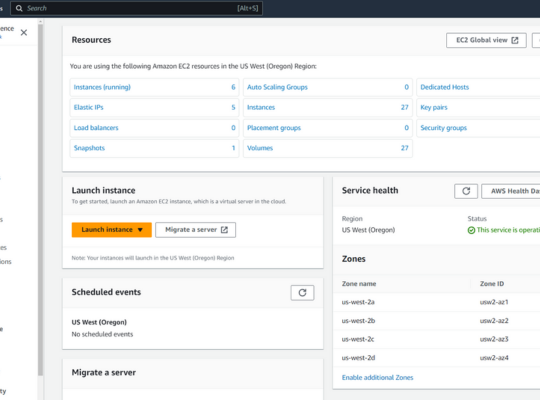Open Elastic IPs resource link
Viewport: 540px width, 400px height.
[x=89, y=107]
